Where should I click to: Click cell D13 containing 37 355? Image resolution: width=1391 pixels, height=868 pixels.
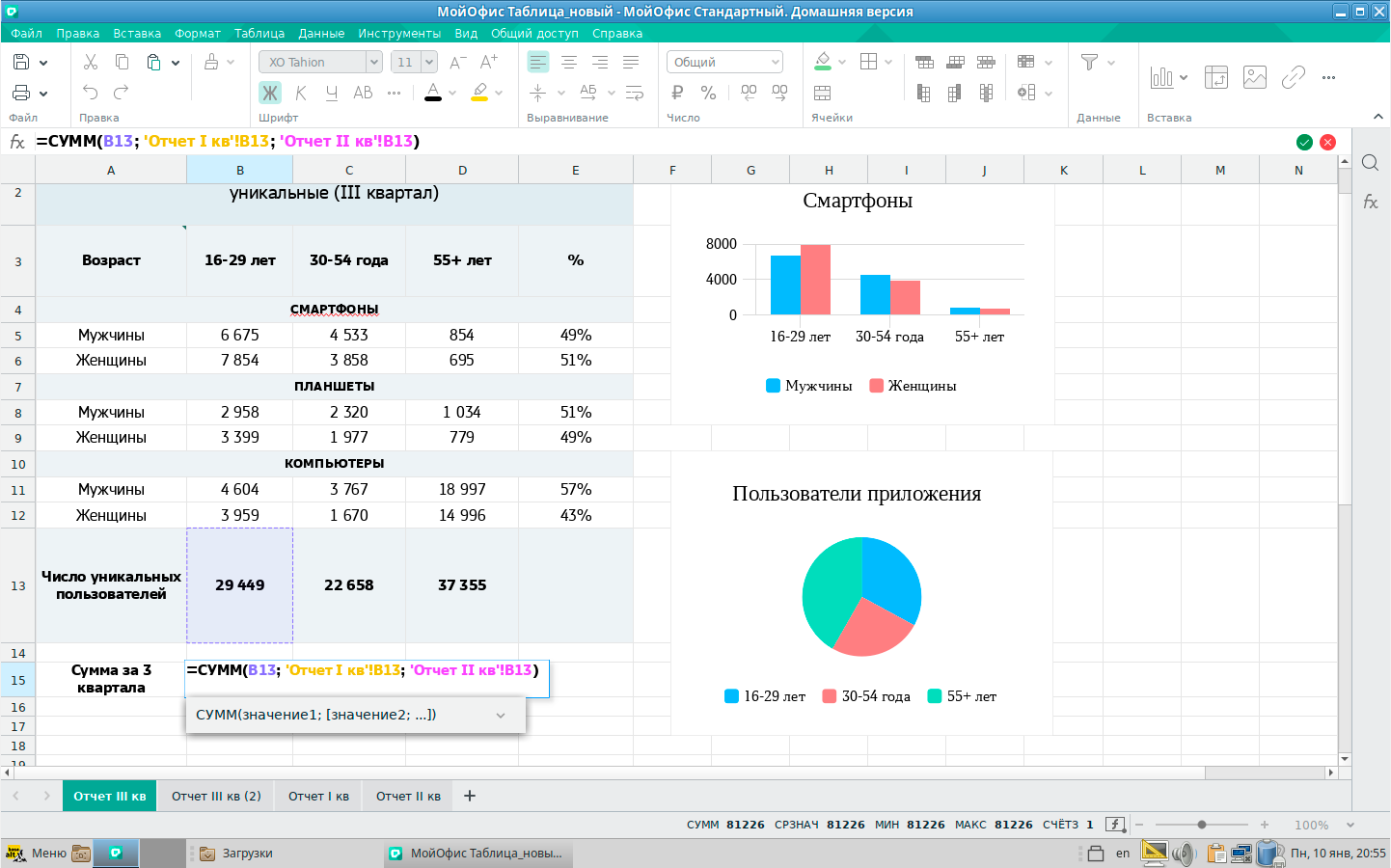pyautogui.click(x=462, y=585)
